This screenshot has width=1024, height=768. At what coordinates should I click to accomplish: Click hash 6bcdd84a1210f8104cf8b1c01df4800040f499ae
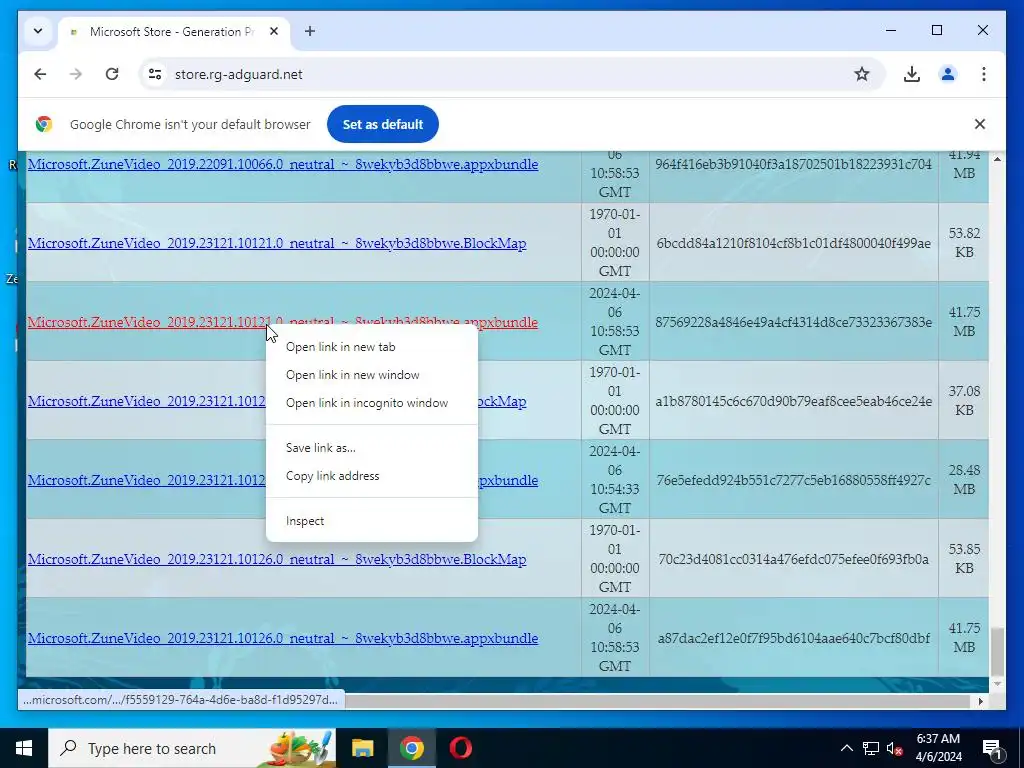pos(793,243)
